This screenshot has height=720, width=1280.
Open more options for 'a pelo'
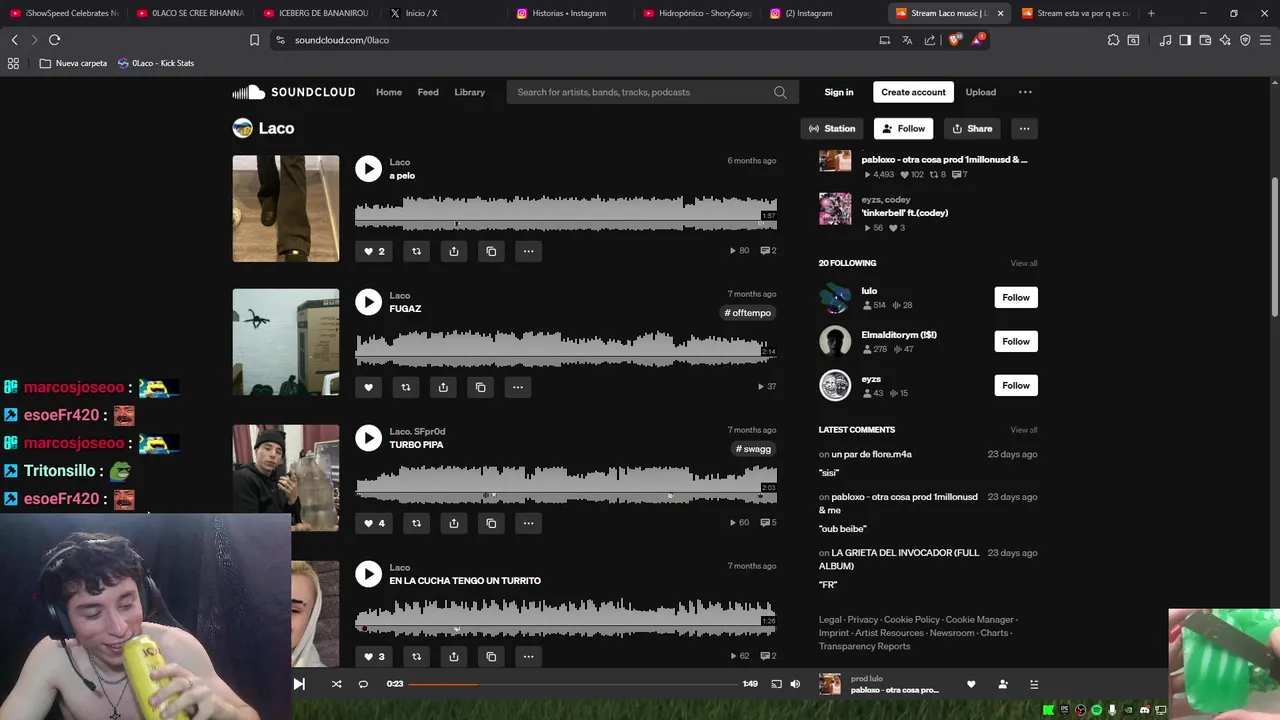click(528, 251)
